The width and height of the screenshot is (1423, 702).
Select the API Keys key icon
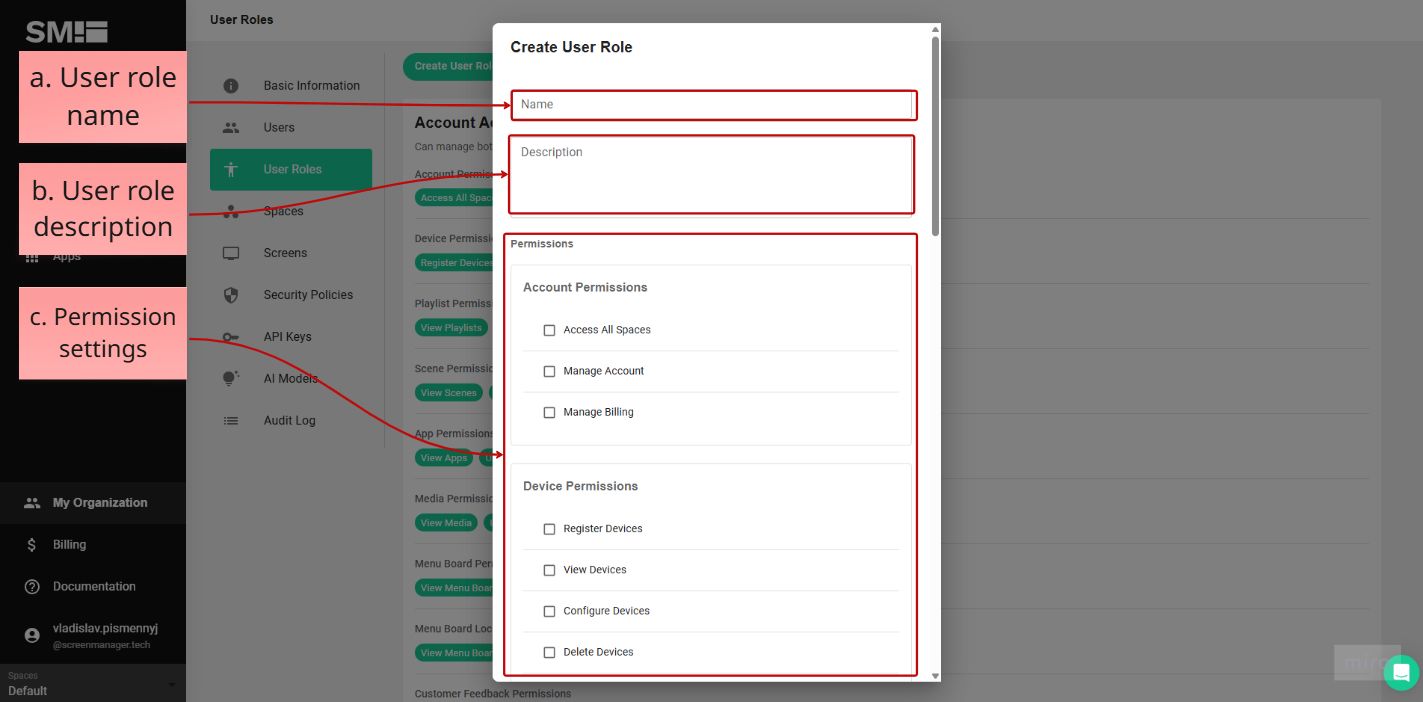click(232, 336)
